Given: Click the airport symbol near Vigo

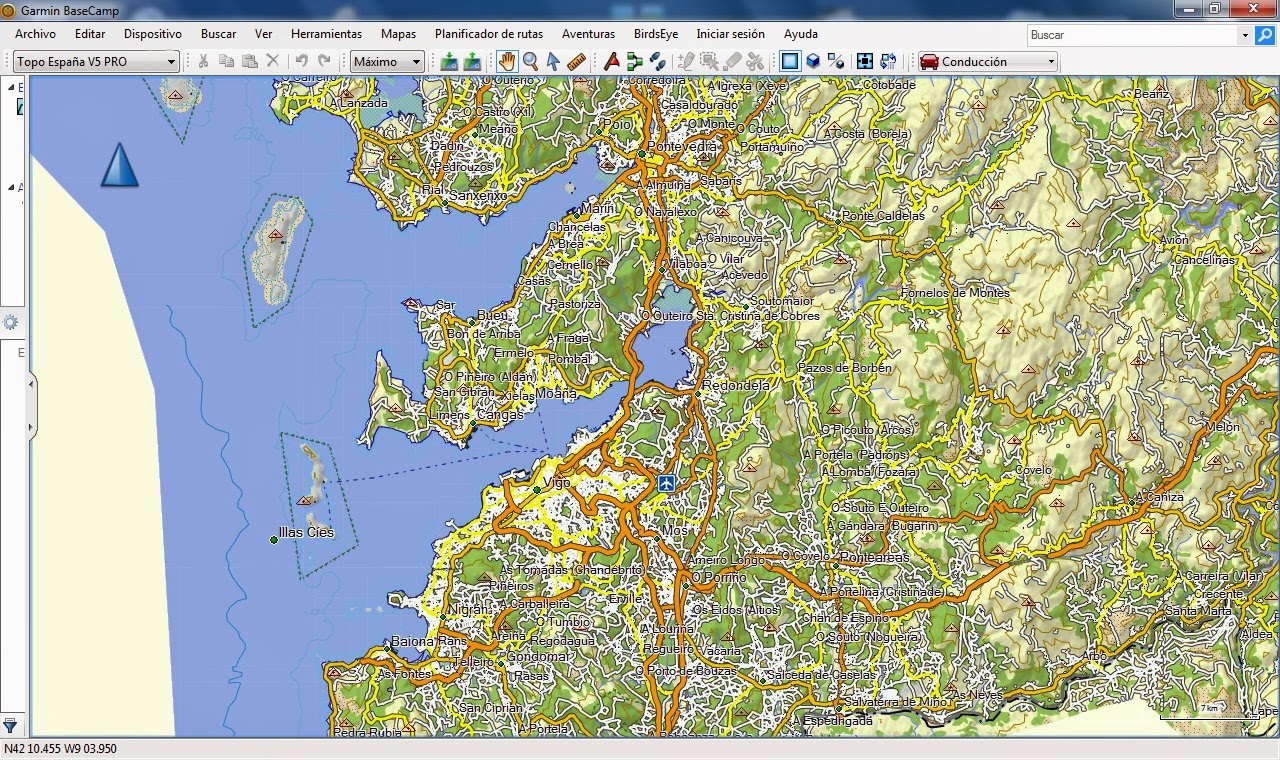Looking at the screenshot, I should 667,484.
